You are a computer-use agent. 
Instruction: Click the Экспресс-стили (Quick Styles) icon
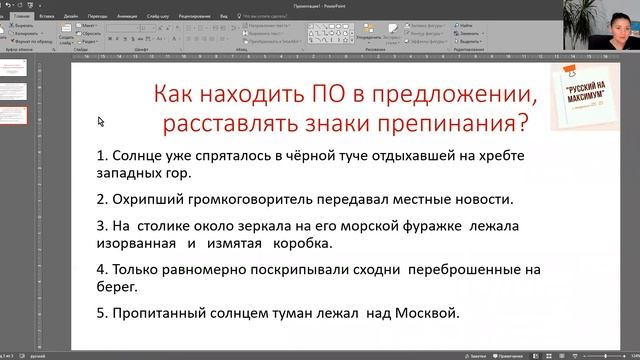click(393, 29)
